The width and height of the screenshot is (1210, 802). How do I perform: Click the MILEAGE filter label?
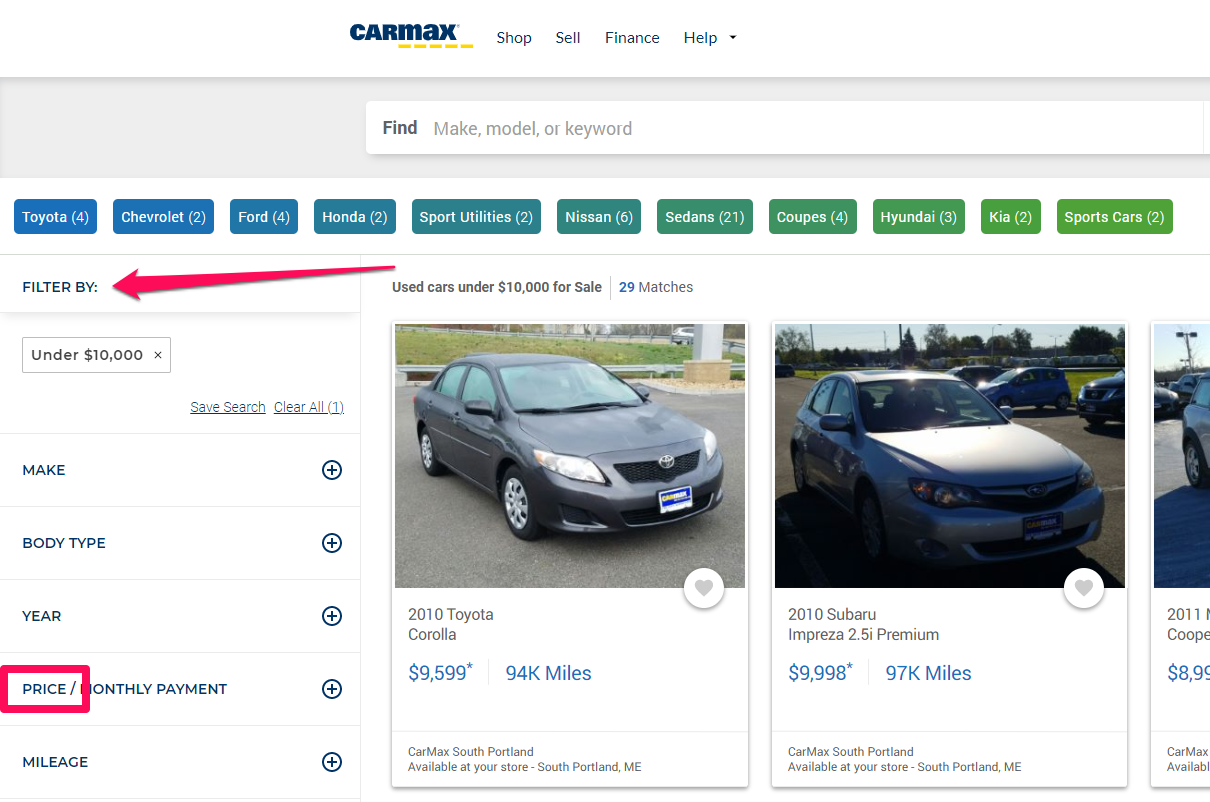(x=55, y=762)
